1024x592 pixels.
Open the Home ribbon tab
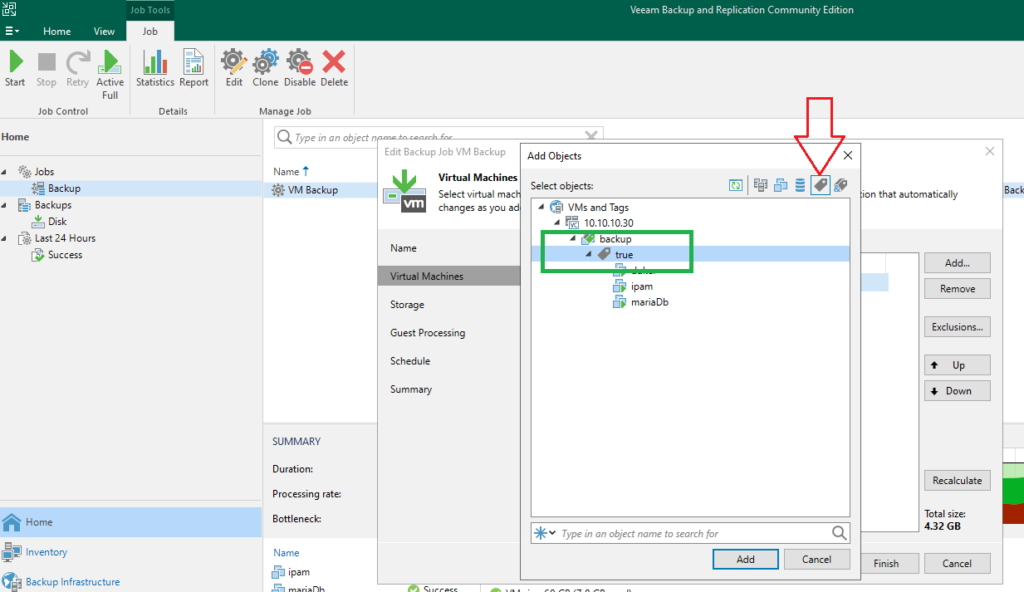(57, 31)
